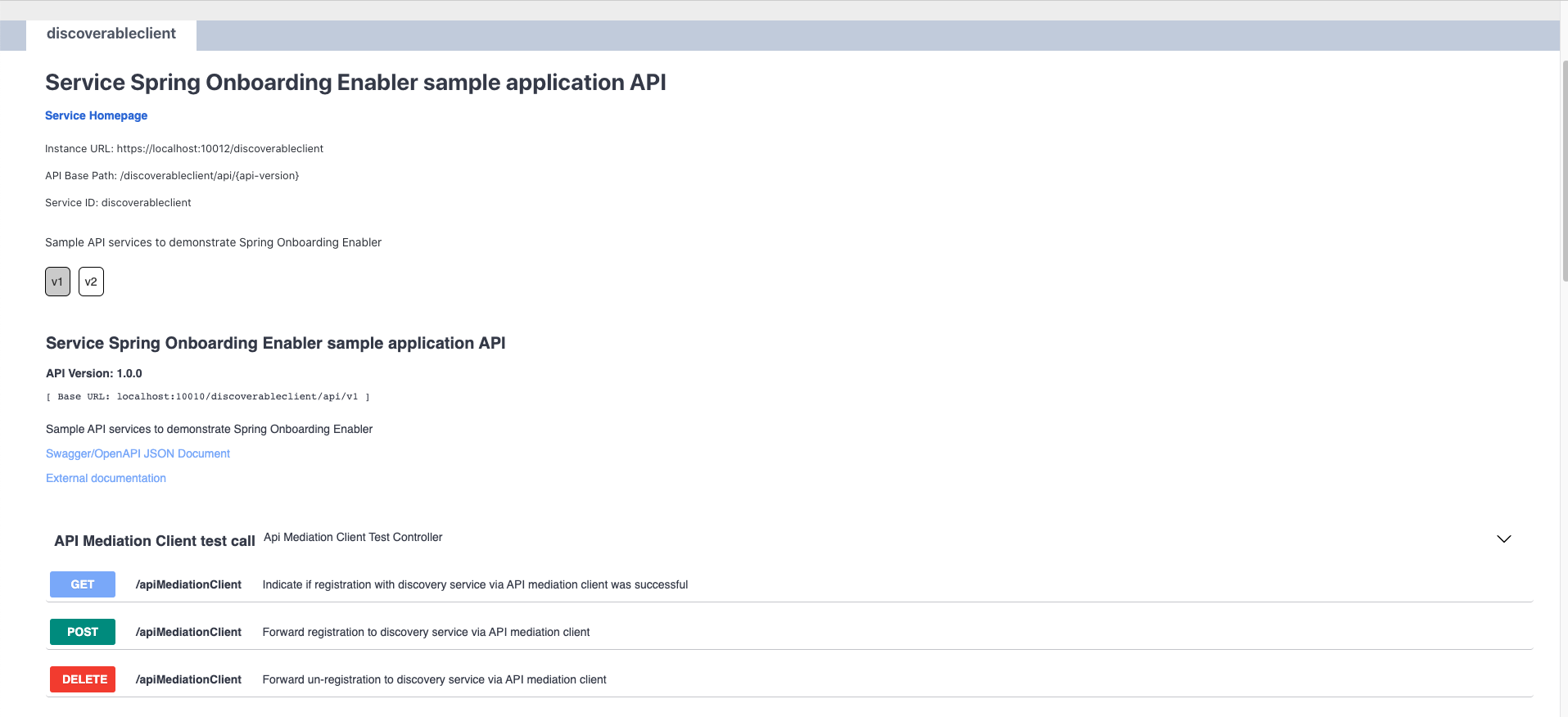Screen dimensions: 1568x717
Task: Click the red DELETE method badge
Action: tap(83, 679)
